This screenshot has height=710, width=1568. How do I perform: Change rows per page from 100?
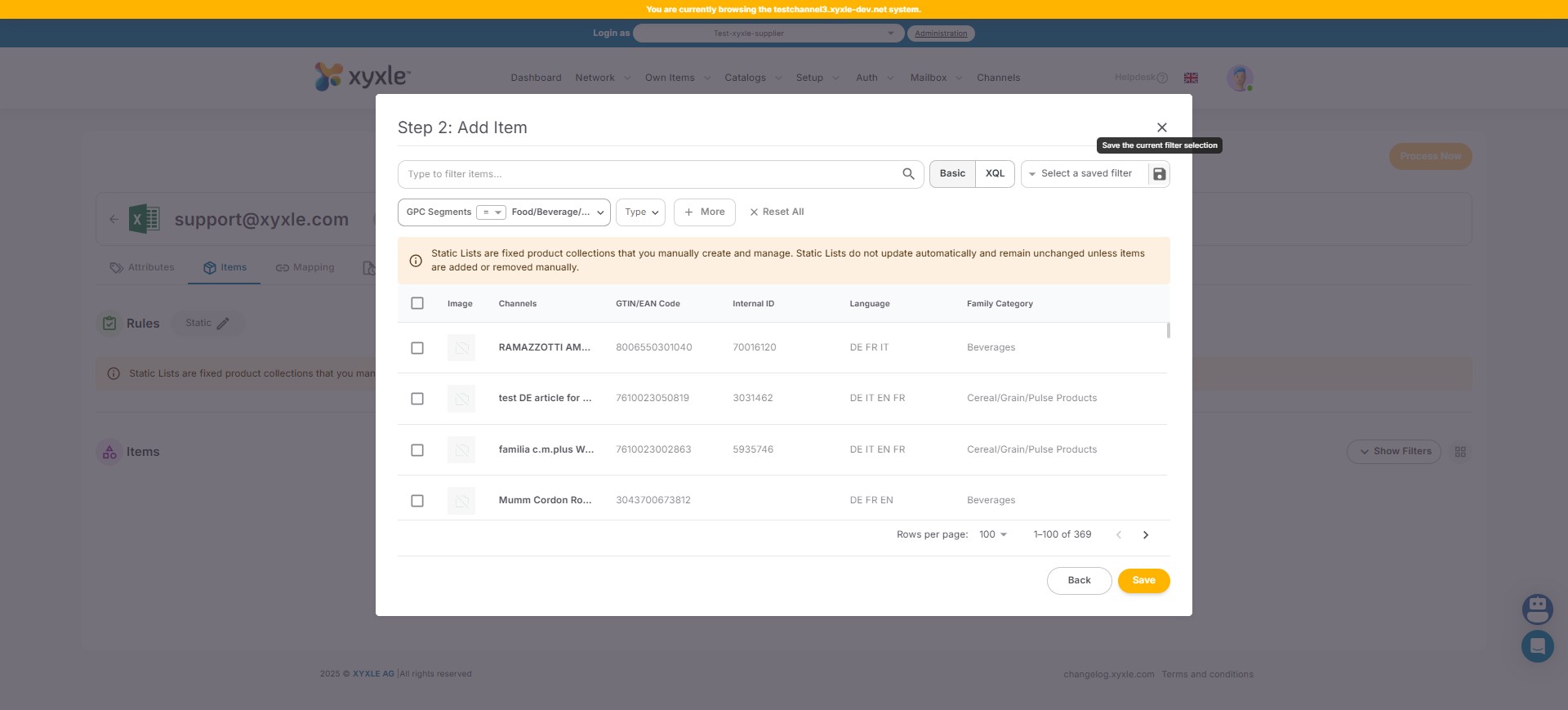click(993, 535)
